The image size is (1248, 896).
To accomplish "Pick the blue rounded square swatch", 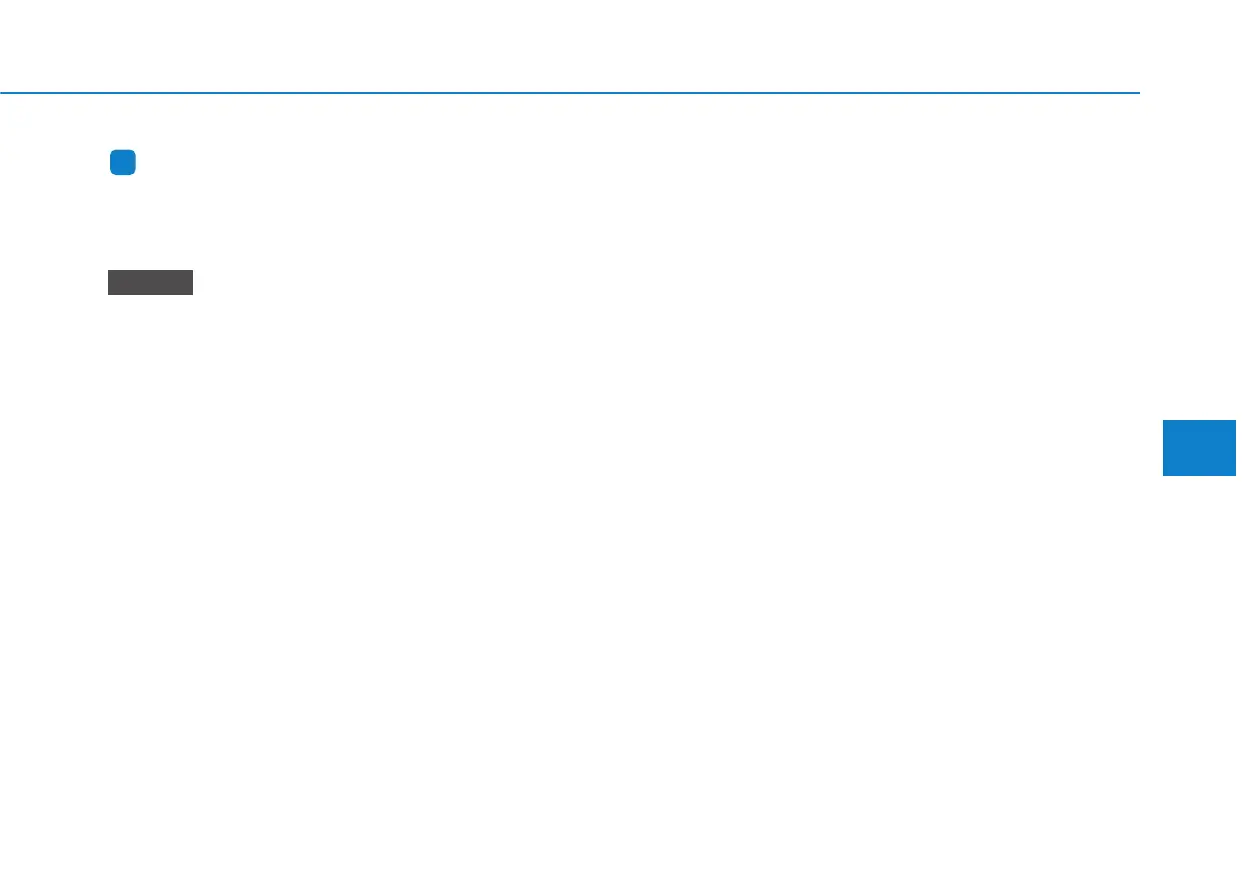I will 123,164.
